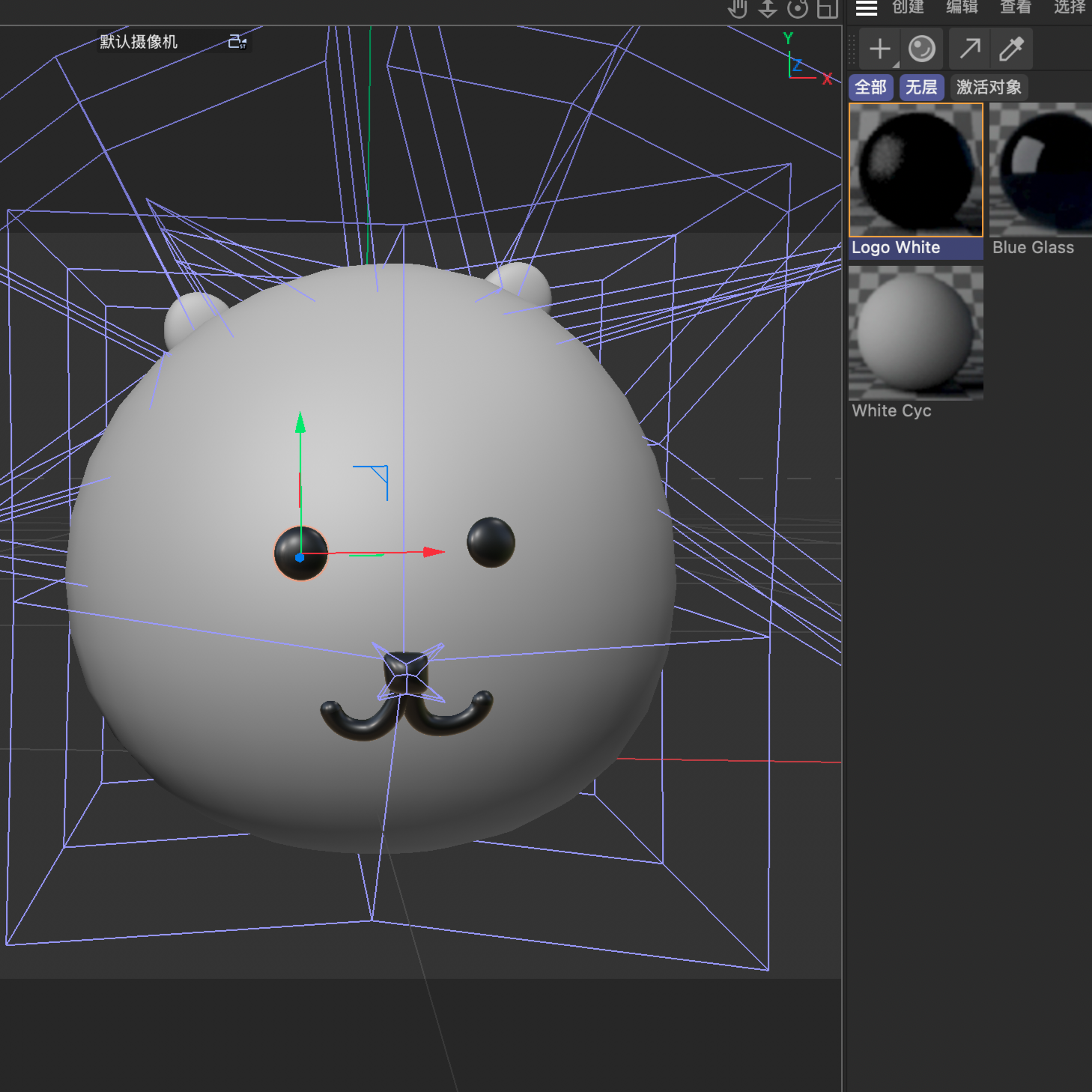Click the 默认摄像机 camera label
1092x1092 pixels.
click(x=139, y=42)
